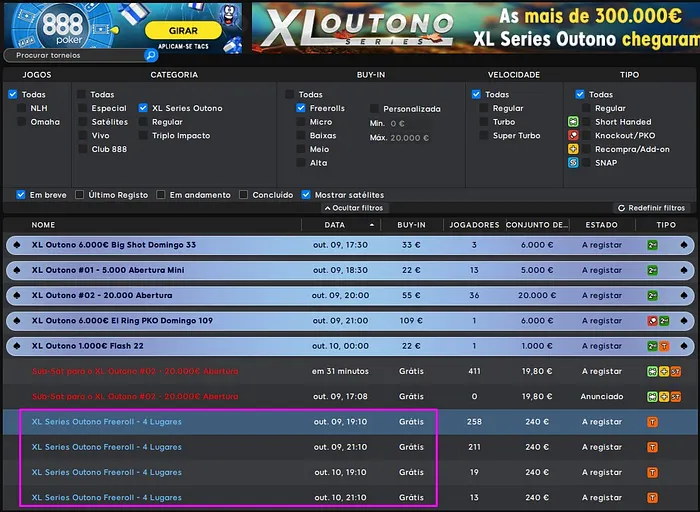Open XL Outono 6.000€ Big Shot Domingo 33
The image size is (700, 512).
[x=114, y=245]
